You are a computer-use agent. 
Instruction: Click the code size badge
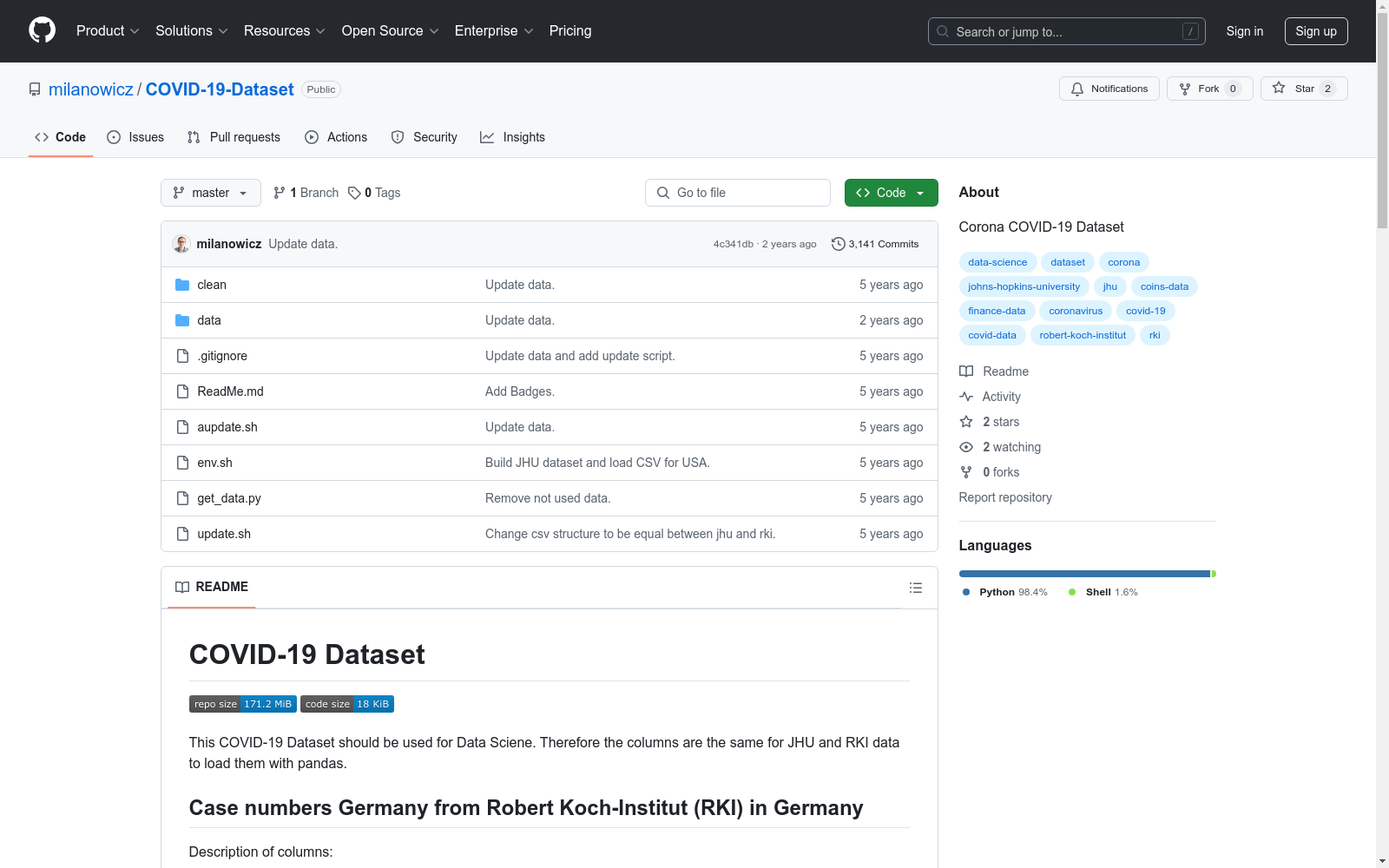click(x=347, y=704)
